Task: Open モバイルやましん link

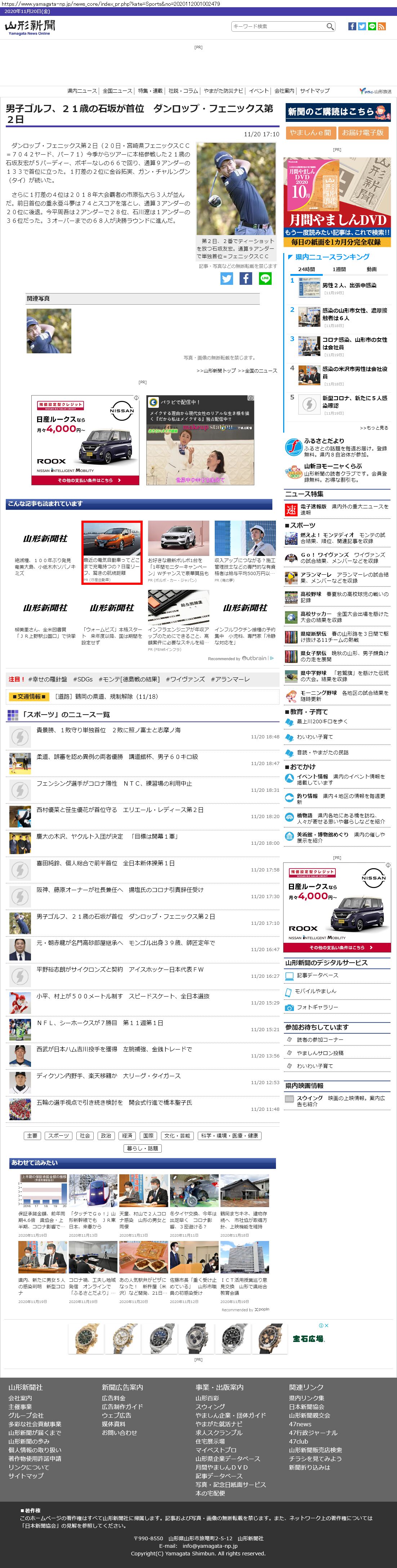Action: pyautogui.click(x=315, y=991)
